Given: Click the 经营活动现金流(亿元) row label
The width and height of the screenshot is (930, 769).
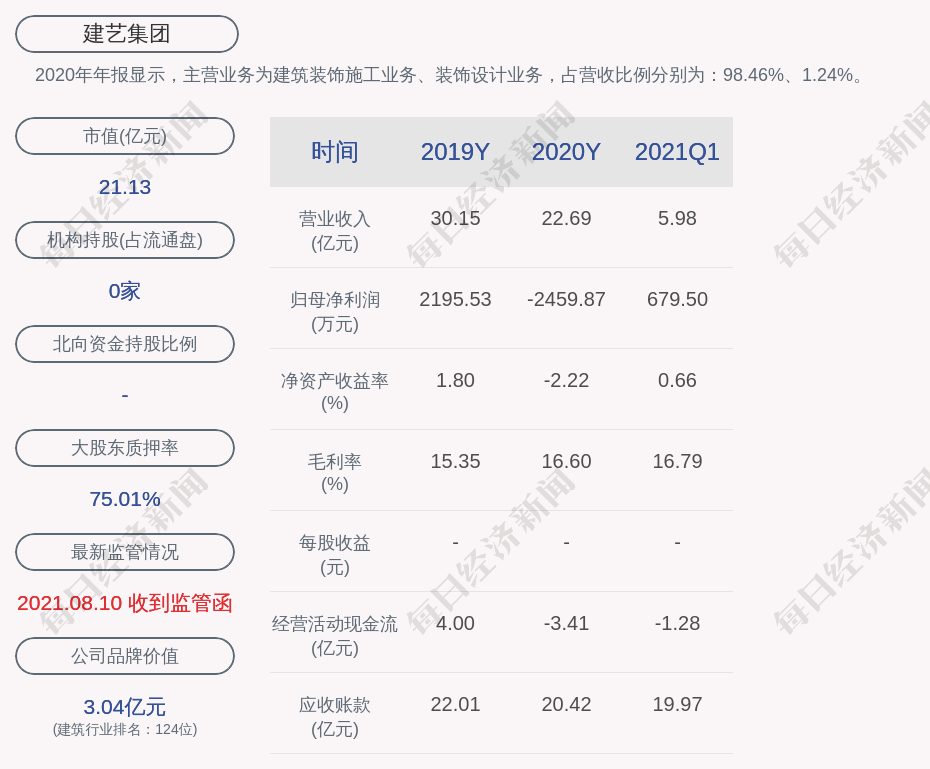Looking at the screenshot, I should (x=335, y=636).
